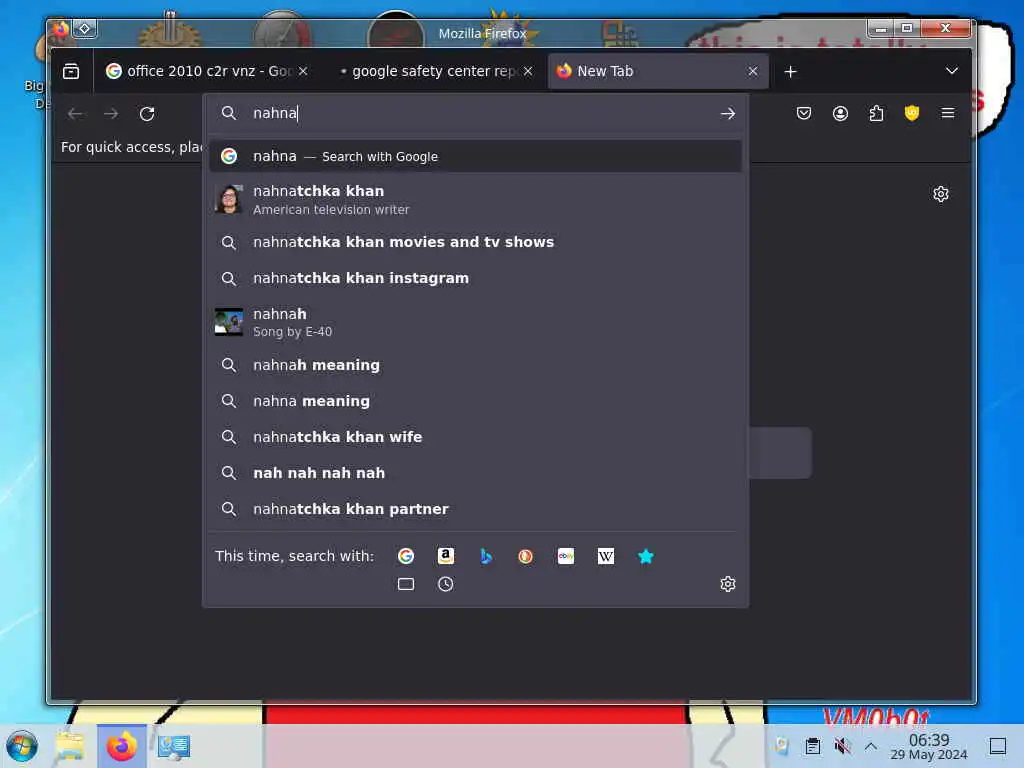
Task: Select the New Tab tab
Action: pos(658,71)
